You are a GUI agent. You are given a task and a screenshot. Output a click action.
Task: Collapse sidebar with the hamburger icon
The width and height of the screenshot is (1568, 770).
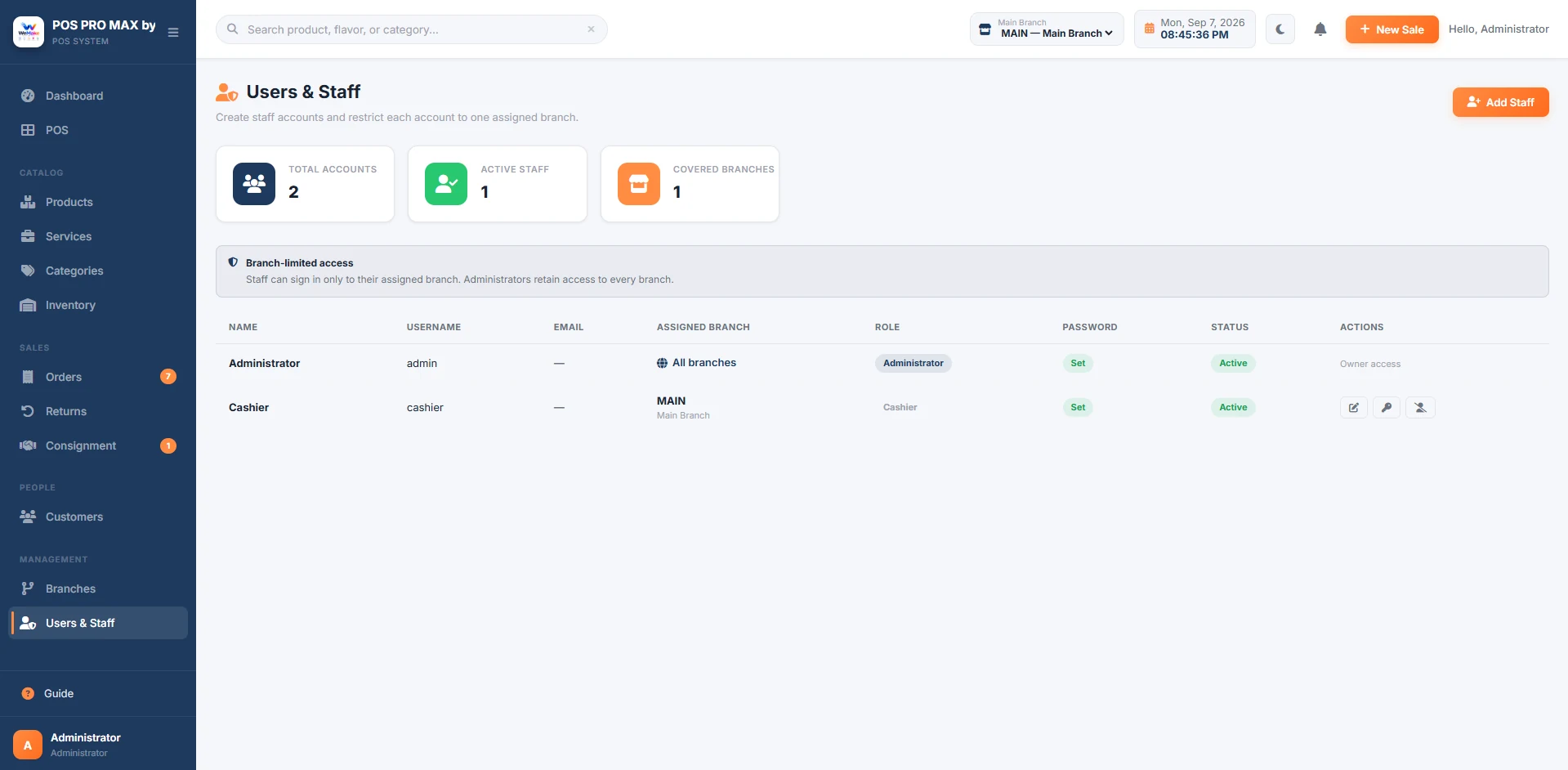[x=173, y=33]
